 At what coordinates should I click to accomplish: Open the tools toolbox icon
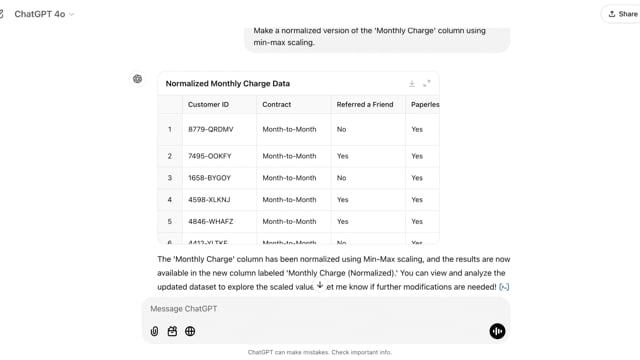coord(172,331)
